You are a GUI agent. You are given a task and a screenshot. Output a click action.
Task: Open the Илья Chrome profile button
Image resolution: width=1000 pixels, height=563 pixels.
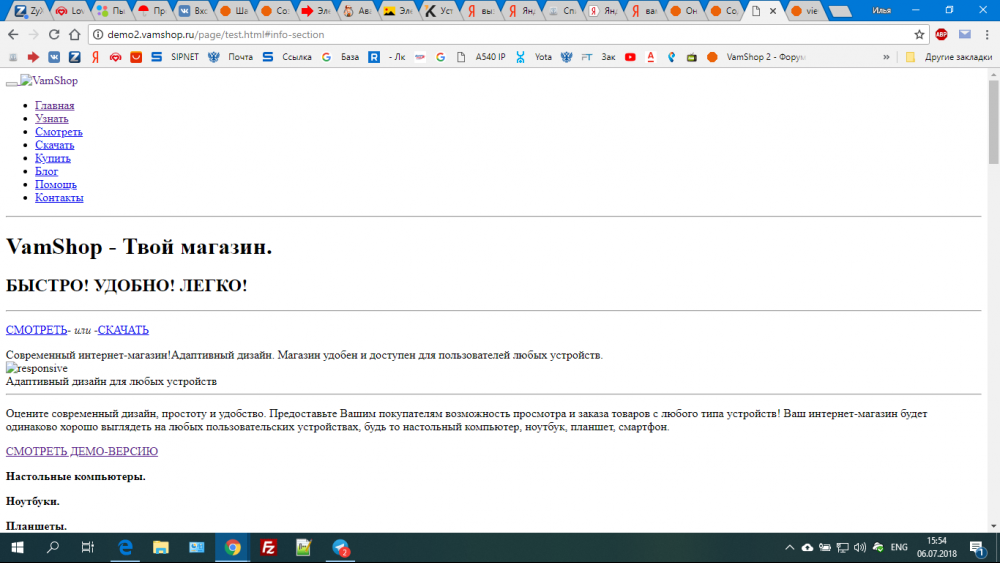pos(881,11)
